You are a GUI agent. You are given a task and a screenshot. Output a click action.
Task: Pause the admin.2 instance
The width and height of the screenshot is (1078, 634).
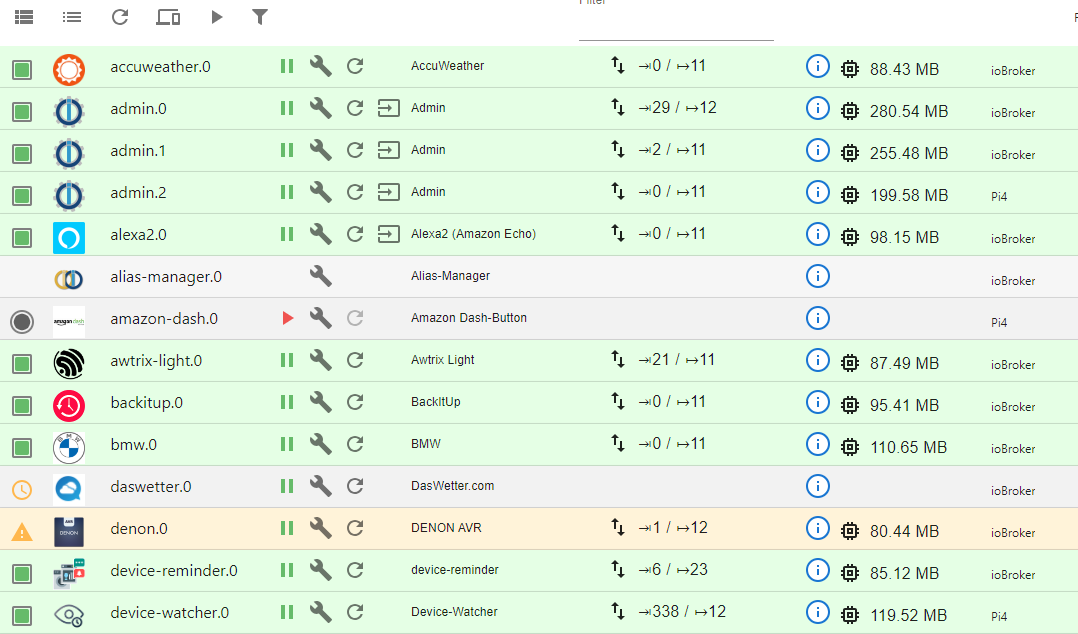click(287, 192)
